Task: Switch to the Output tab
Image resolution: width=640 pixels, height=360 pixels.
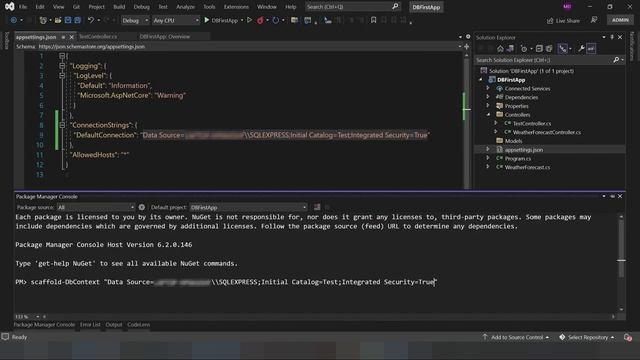Action: (x=113, y=324)
